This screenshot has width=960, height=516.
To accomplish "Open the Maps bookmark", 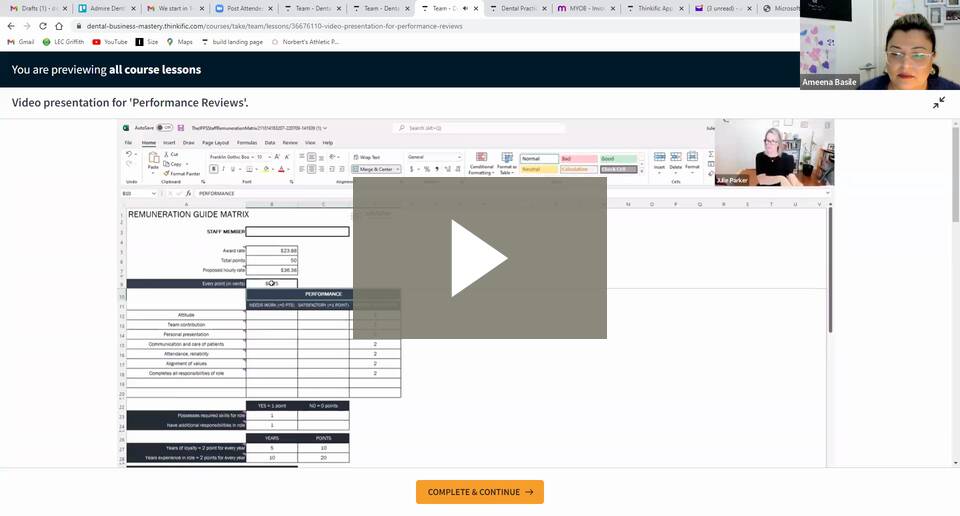I will [180, 42].
